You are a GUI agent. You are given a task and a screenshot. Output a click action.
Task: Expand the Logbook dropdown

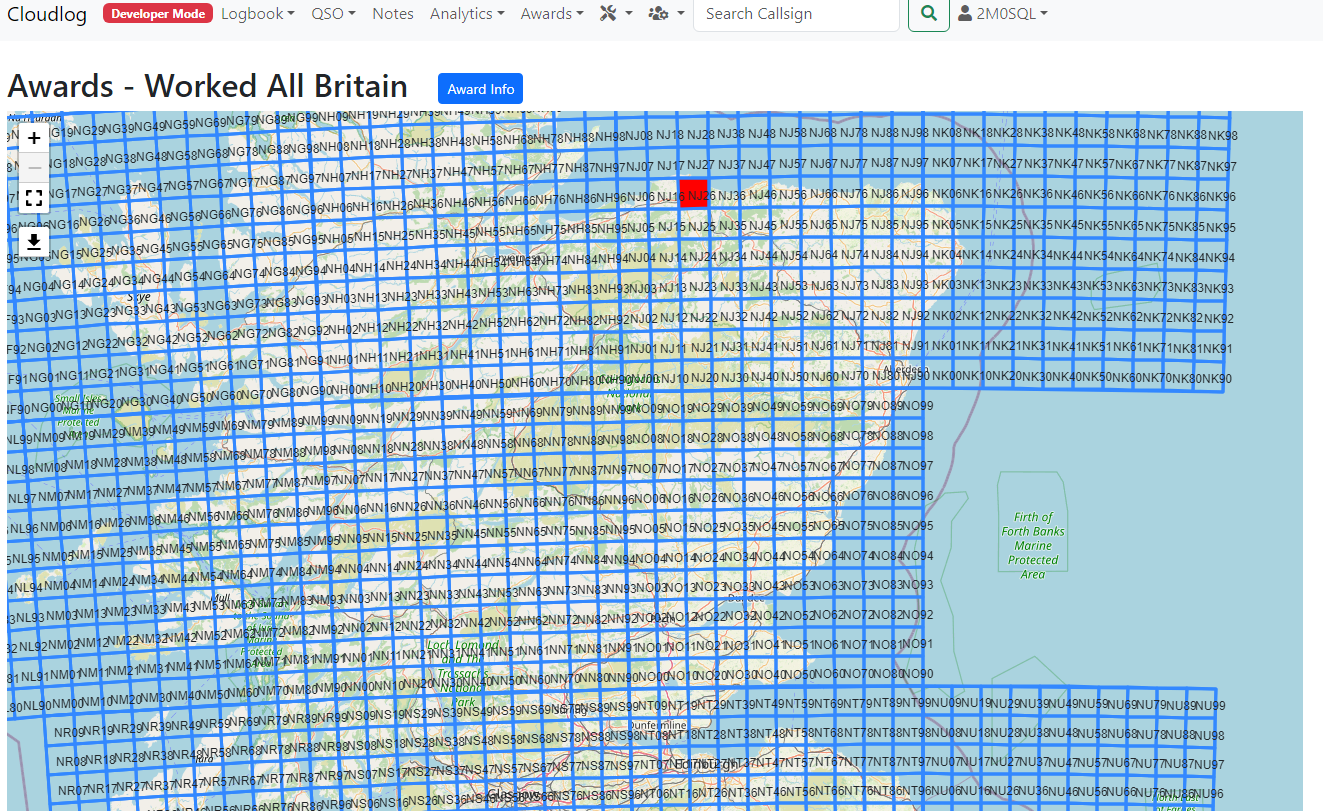257,14
